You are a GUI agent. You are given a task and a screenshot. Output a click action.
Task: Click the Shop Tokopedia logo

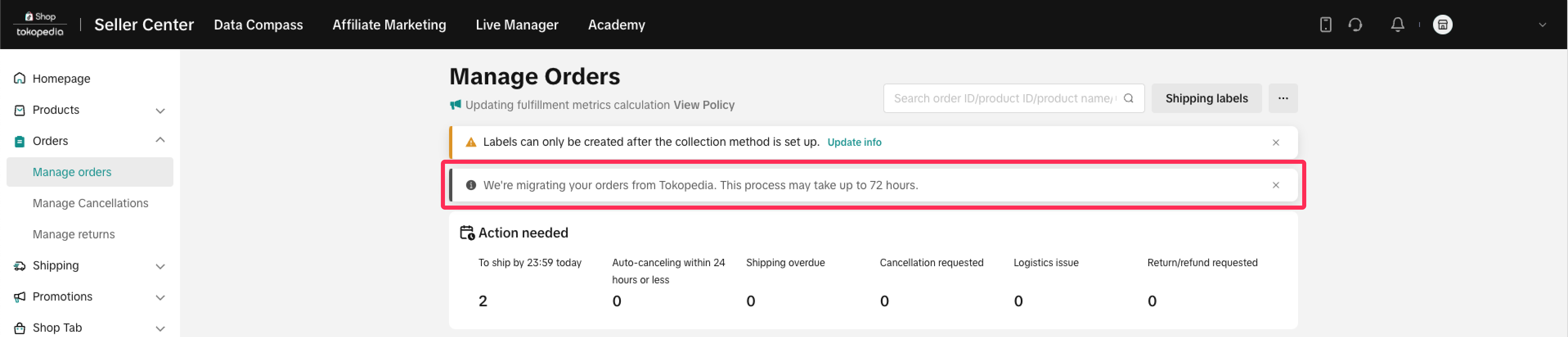[40, 25]
